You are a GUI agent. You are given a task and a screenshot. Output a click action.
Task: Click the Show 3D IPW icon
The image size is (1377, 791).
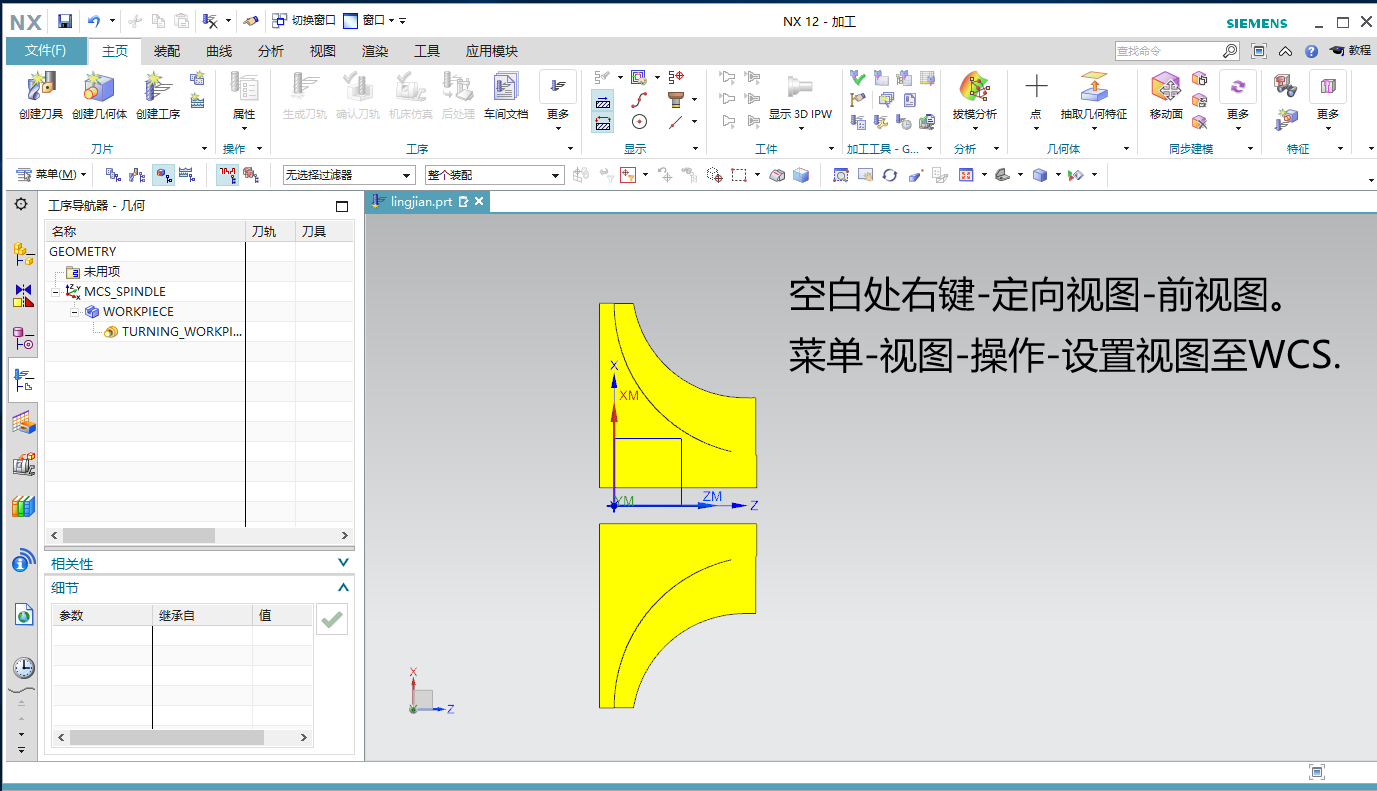tap(800, 88)
